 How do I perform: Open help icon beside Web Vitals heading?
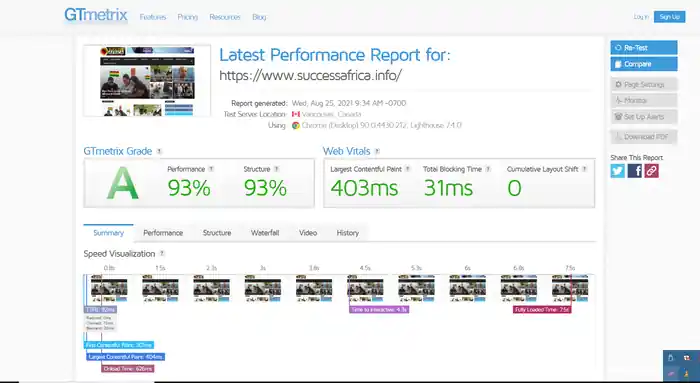point(377,151)
